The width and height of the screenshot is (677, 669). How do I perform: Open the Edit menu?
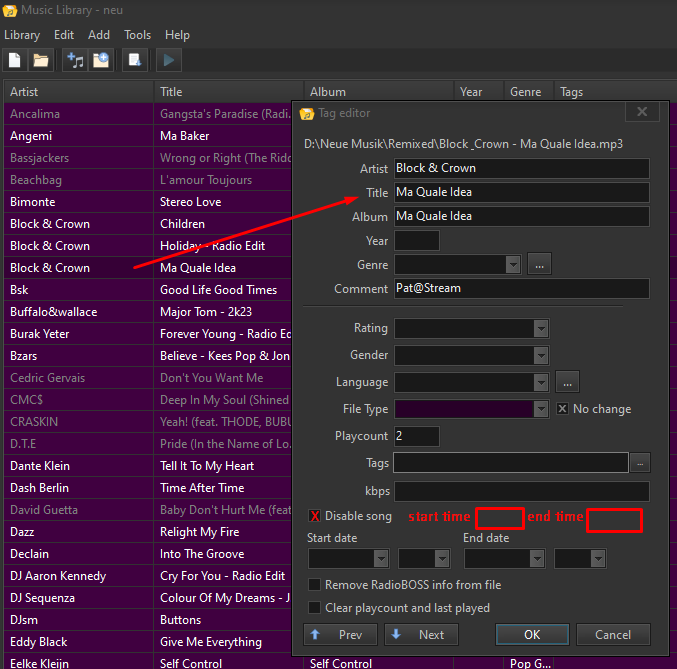[64, 35]
